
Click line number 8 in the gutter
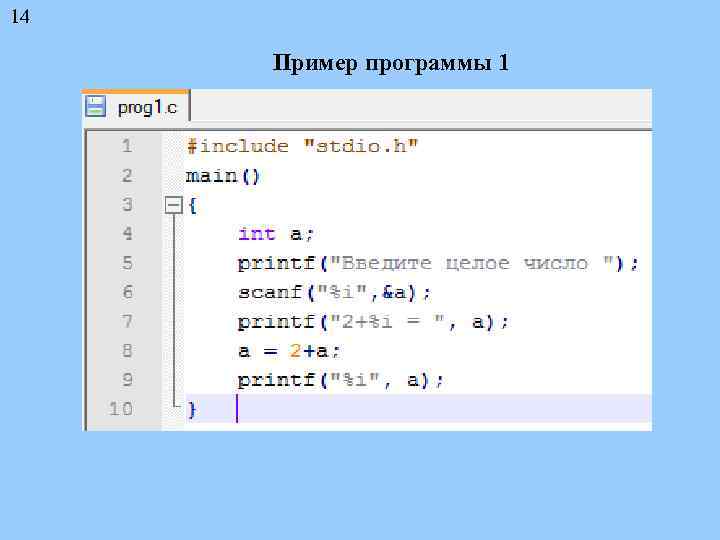[x=128, y=351]
